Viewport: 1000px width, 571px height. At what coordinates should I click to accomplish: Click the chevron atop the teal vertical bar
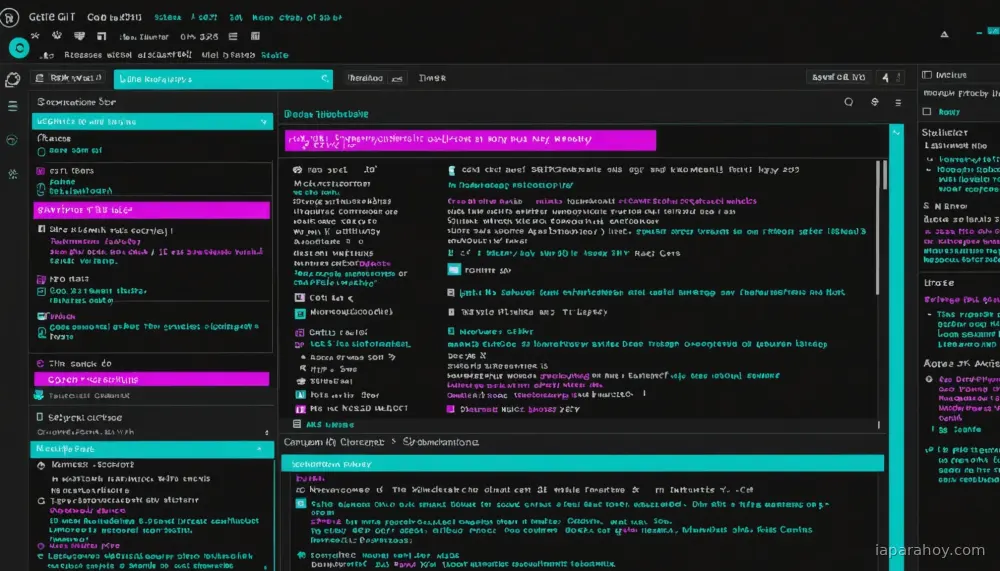coord(896,133)
